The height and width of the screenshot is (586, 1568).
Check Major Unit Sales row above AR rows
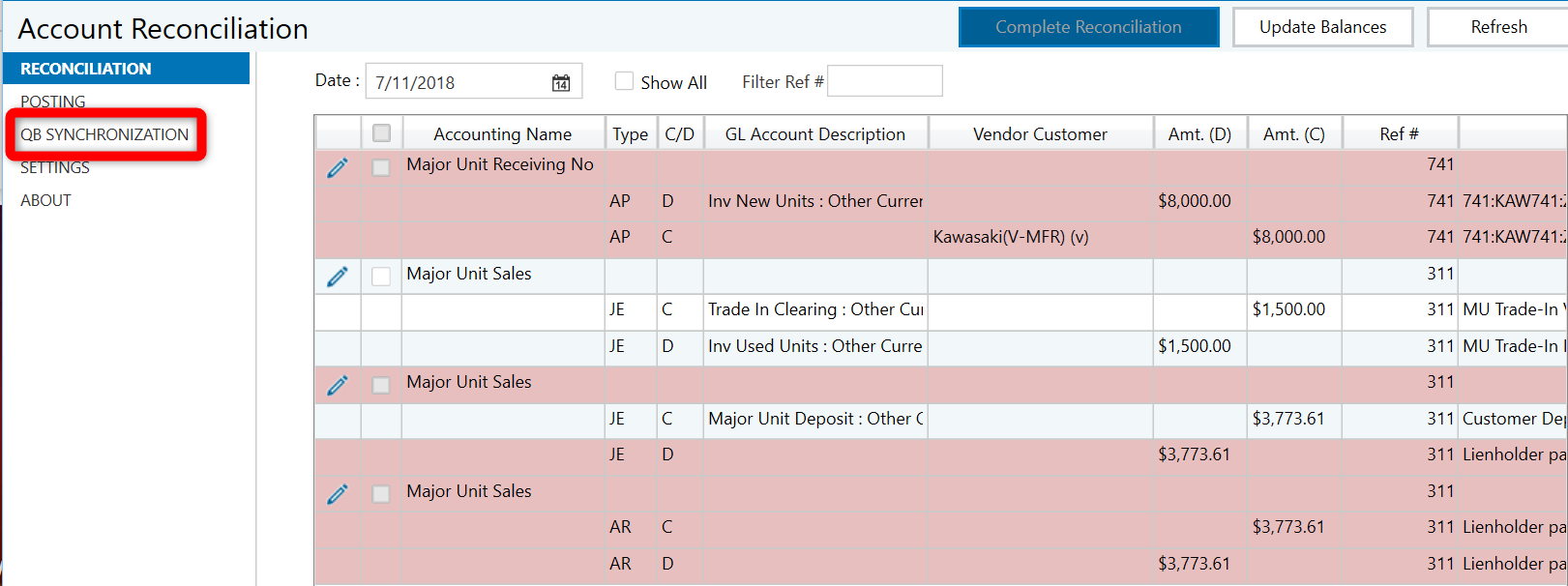(381, 494)
